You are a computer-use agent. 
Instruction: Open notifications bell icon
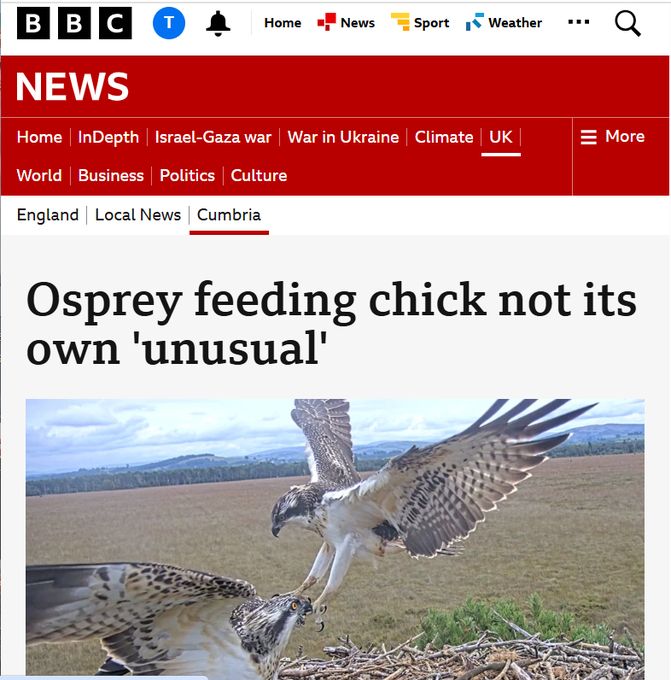218,23
